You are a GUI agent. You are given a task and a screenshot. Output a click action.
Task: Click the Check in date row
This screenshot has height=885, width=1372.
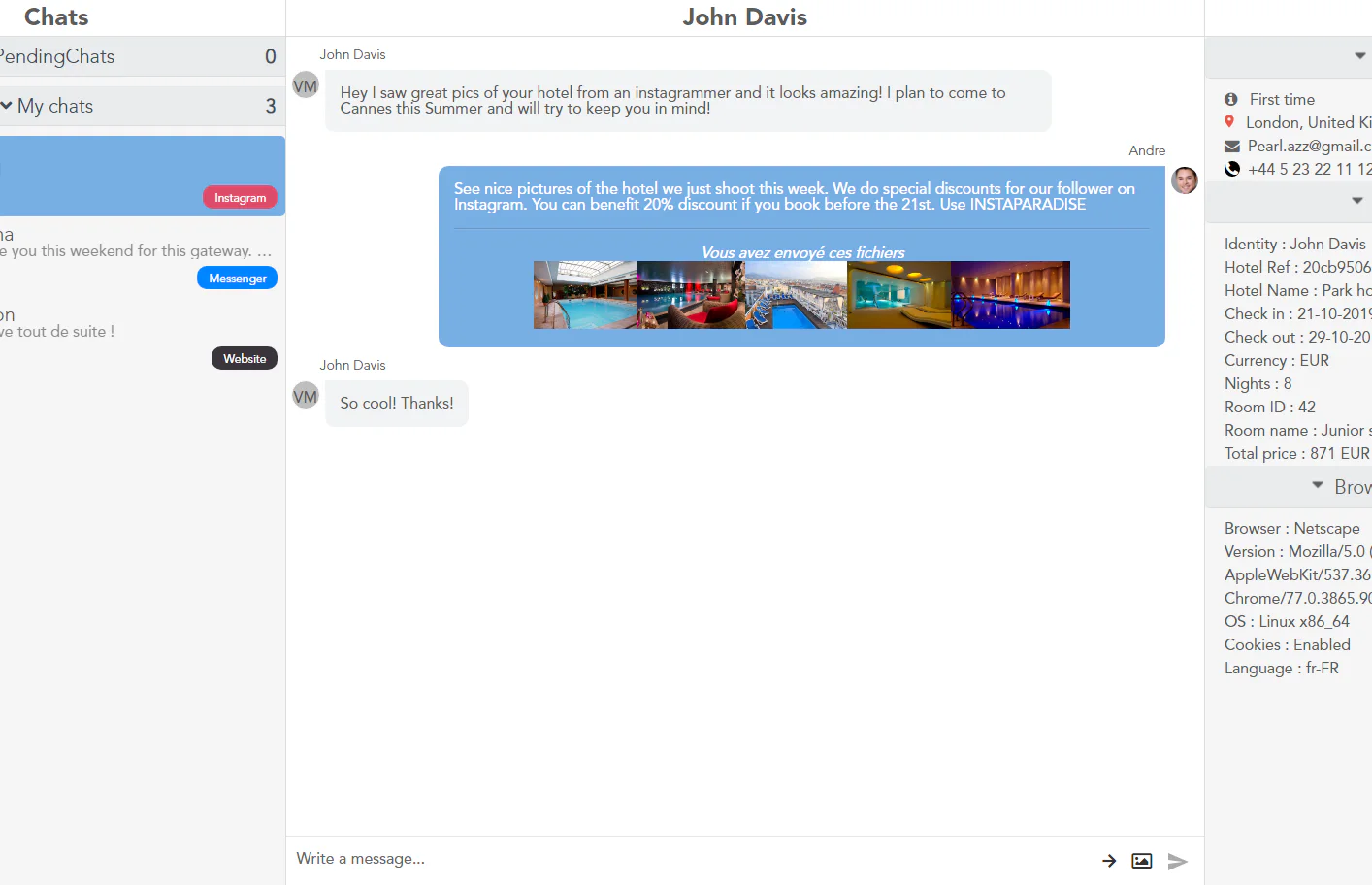coord(1297,313)
